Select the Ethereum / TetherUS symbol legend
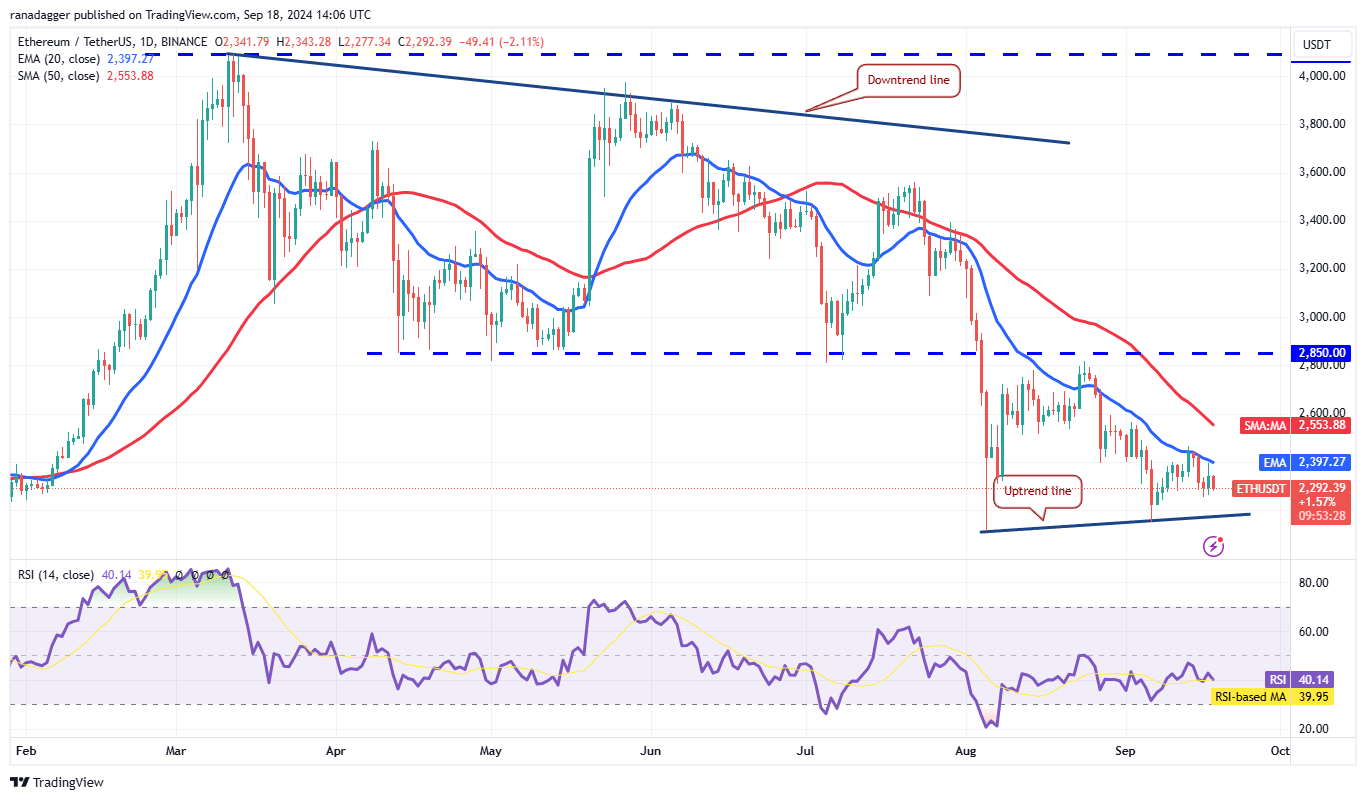Screen dimensions: 1366x800 tap(111, 42)
